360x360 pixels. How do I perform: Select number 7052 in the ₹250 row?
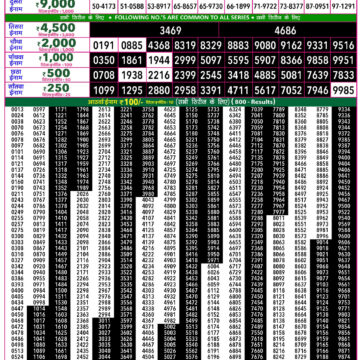pos(291,90)
